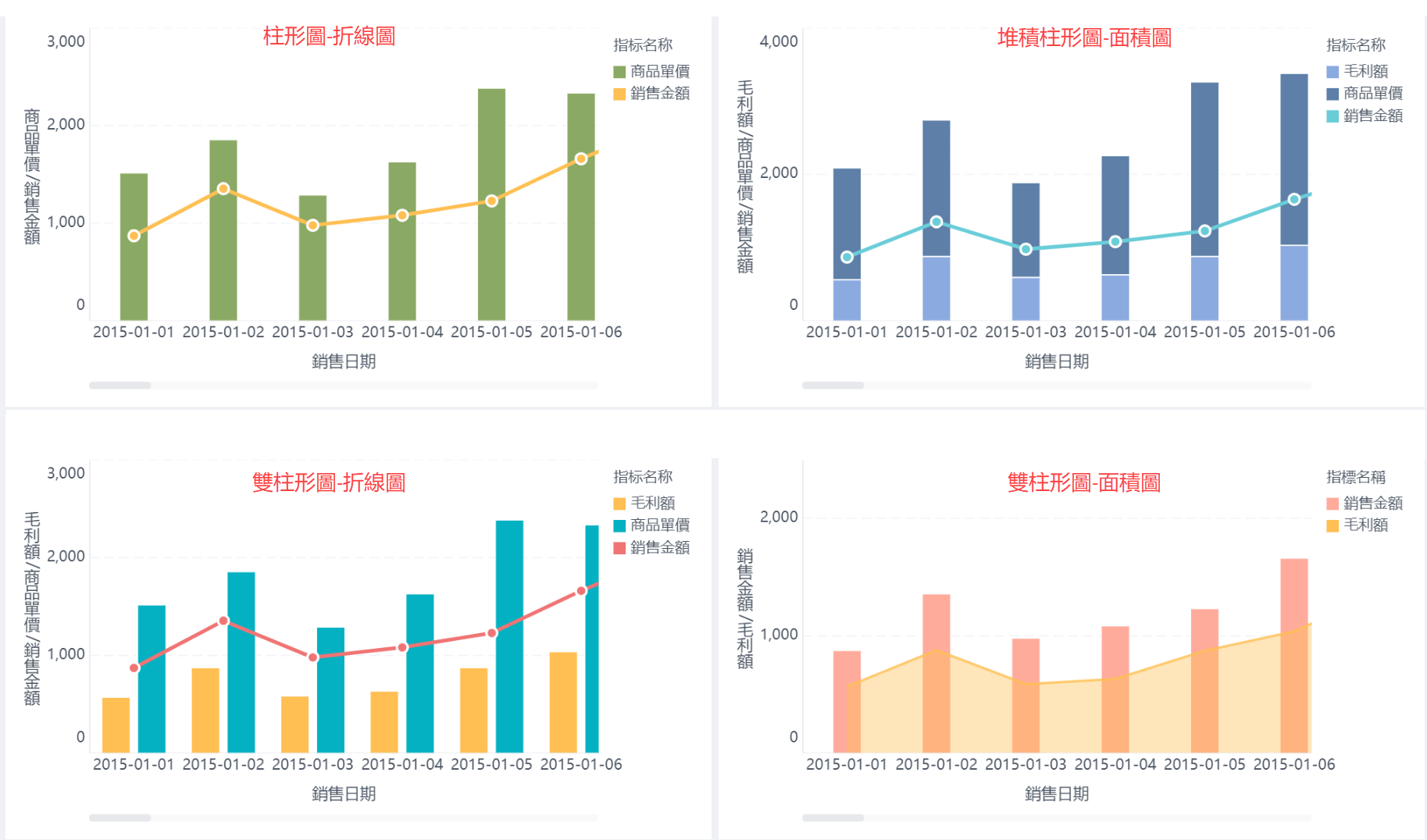
Task: Click 4,000 y-axis label in 堆積柱形圖-面積圖
Action: coord(779,41)
